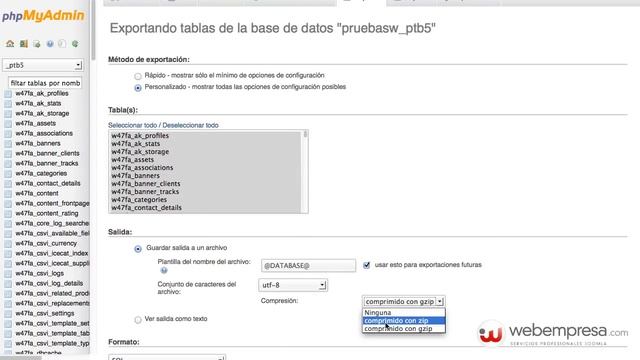This screenshot has width=640, height=360.
Task: Select the Personalizado export method radio button
Action: pyautogui.click(x=138, y=87)
